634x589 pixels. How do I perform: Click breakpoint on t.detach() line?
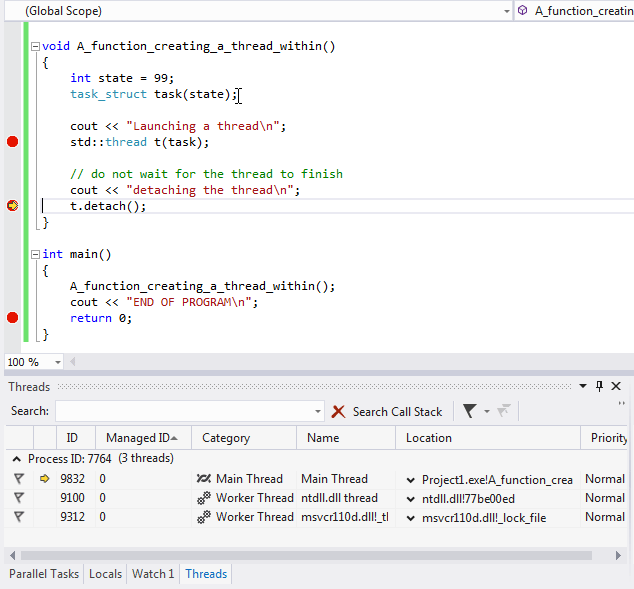[13, 206]
